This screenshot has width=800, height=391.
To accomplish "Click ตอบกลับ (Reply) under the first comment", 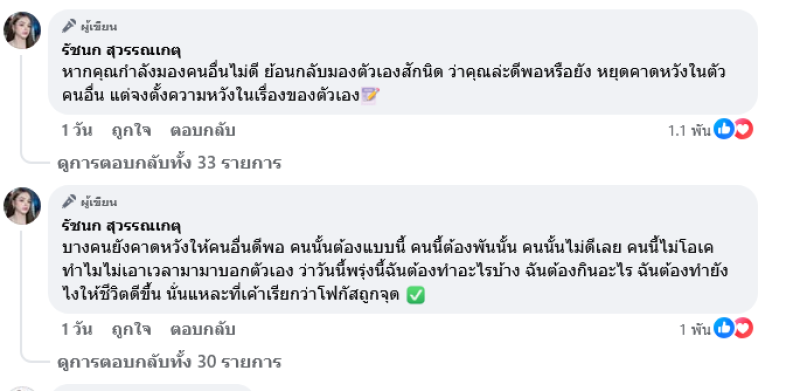I will 203,131.
